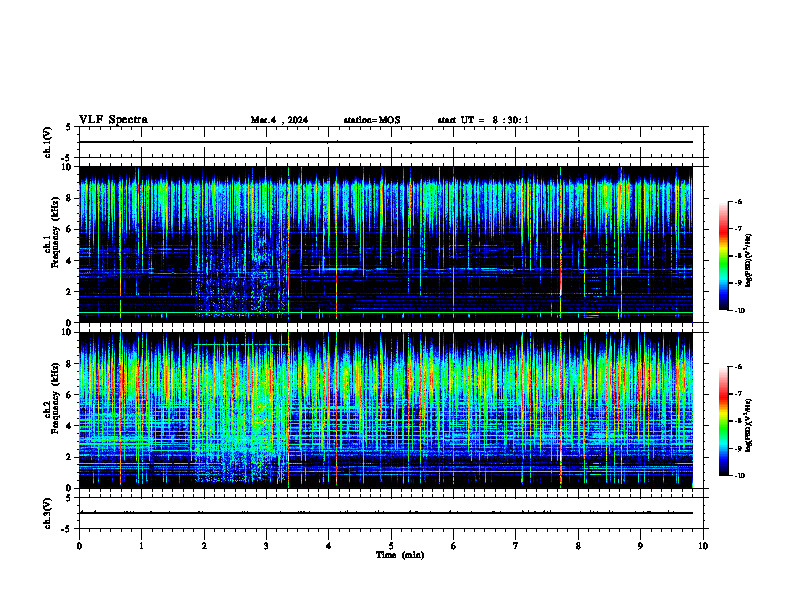The image size is (792, 612).
Task: Click the "-9" label on ch.1 colorbar
Action: (x=738, y=283)
